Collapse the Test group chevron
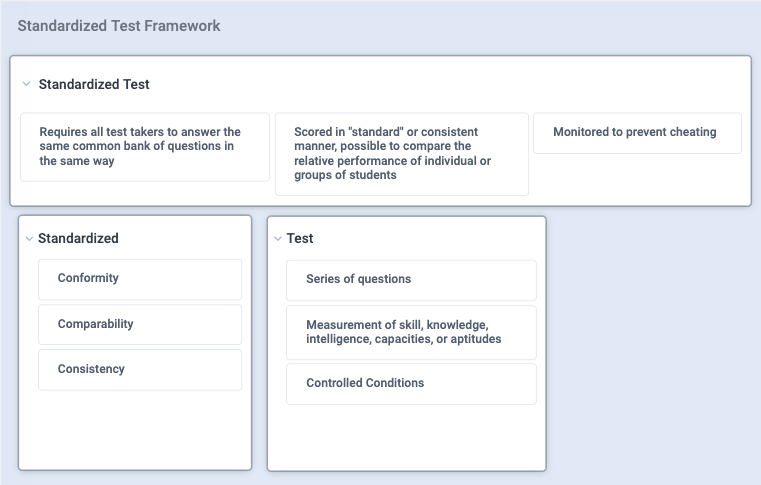 coord(278,238)
